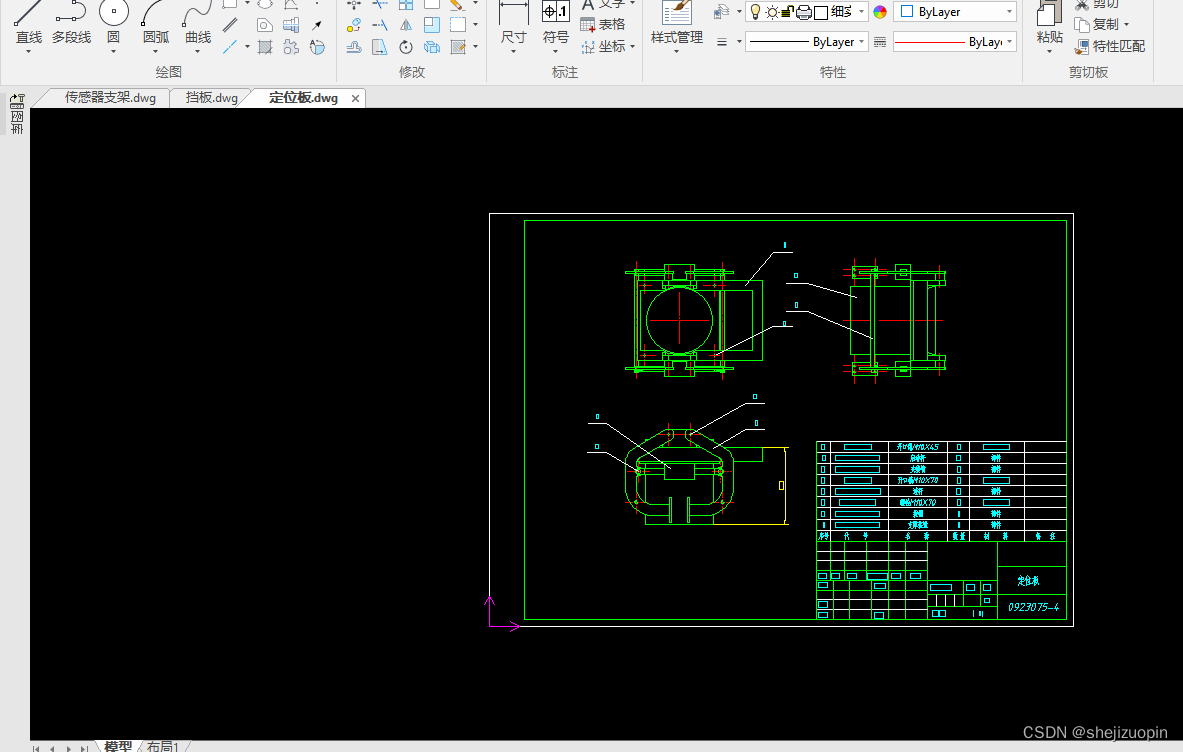Click the 特性匹配 match properties tool

(1109, 47)
